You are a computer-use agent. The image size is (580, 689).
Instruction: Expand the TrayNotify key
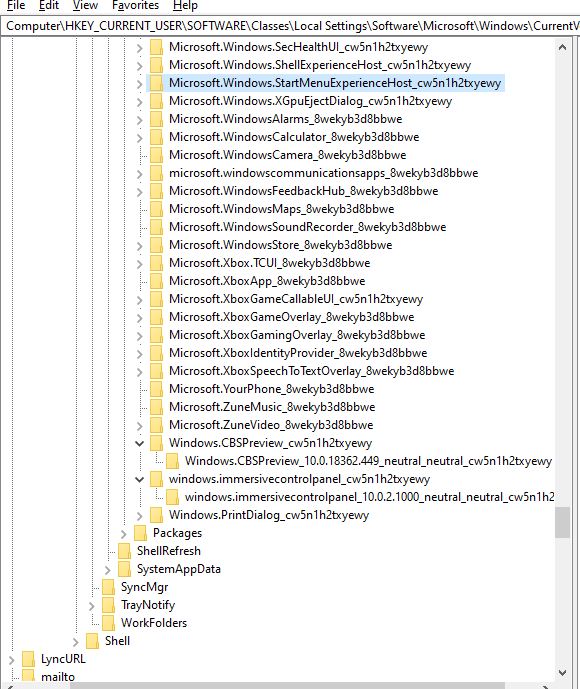click(91, 606)
